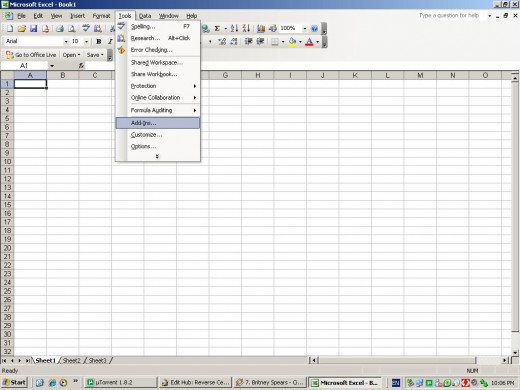Click the horizontal scrollbar right arrow

[505, 360]
